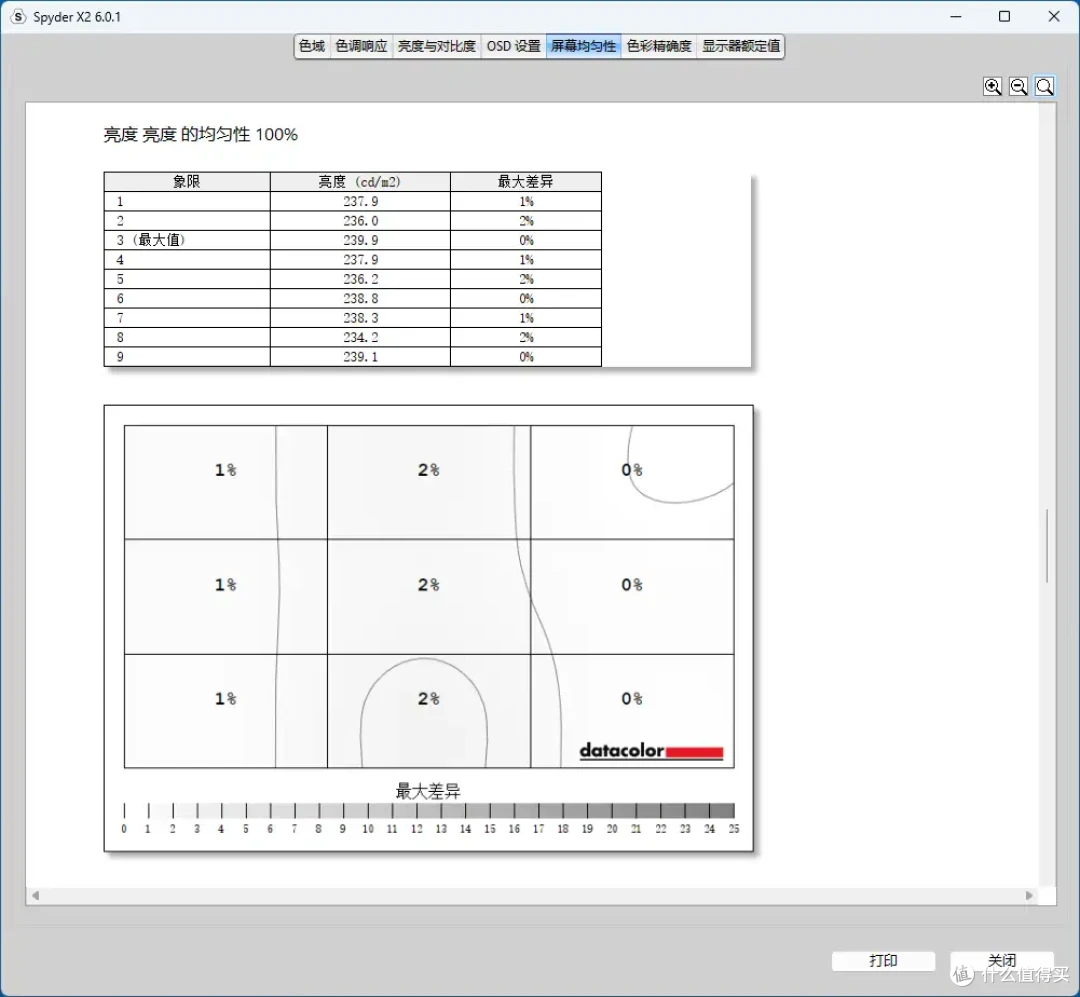Click the 象限 column header
The image size is (1080, 997).
pos(187,182)
